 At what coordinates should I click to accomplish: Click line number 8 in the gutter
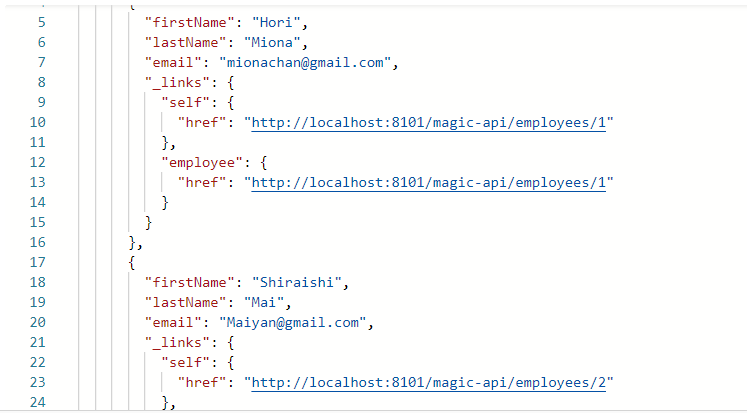(41, 83)
